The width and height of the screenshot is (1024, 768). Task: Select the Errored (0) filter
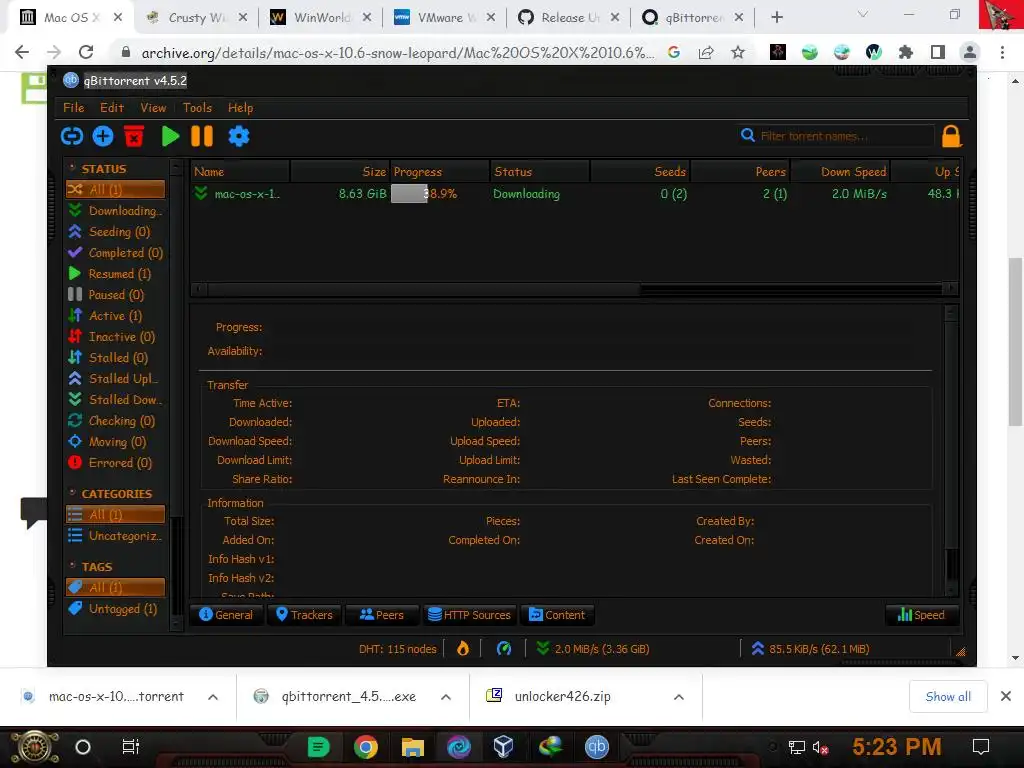[116, 462]
